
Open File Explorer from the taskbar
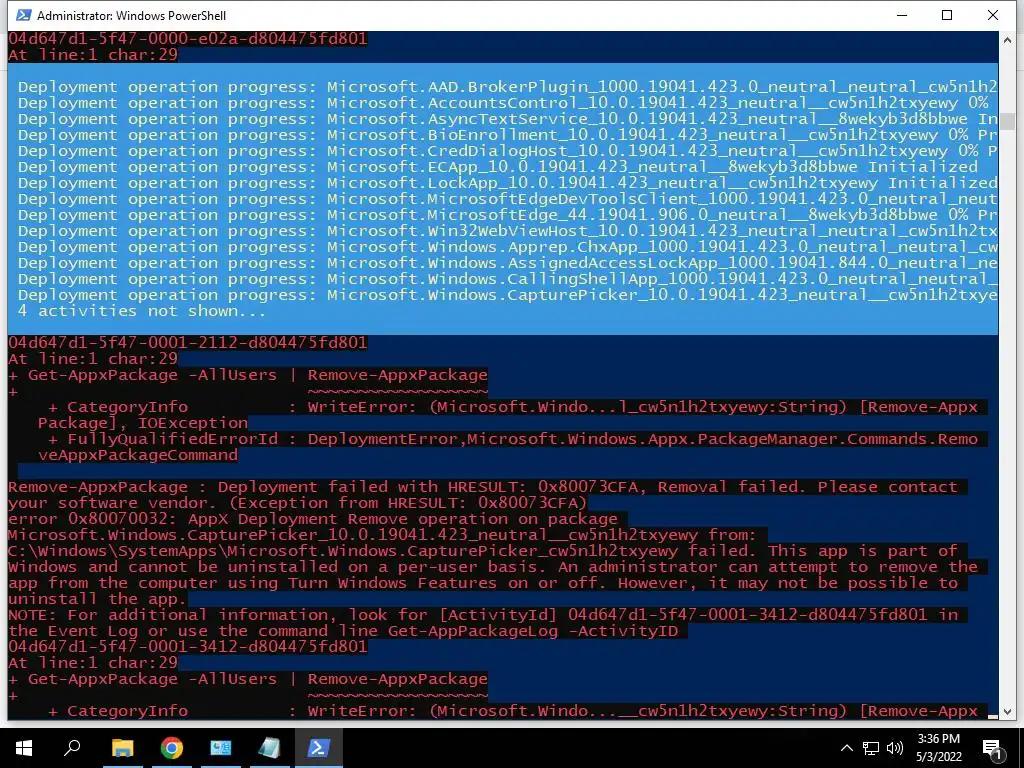coord(122,748)
